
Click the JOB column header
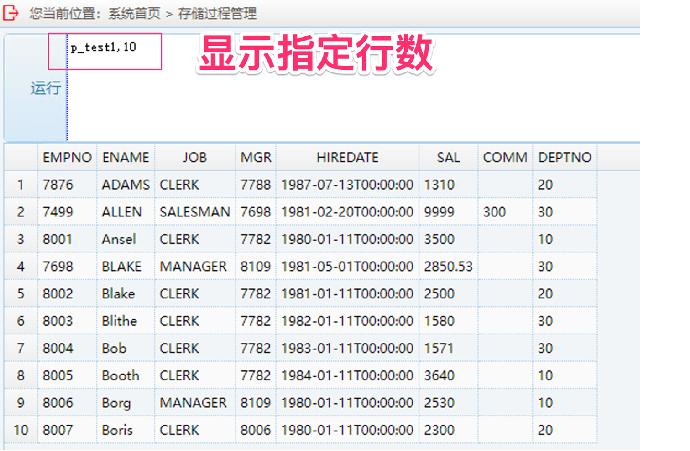(194, 158)
